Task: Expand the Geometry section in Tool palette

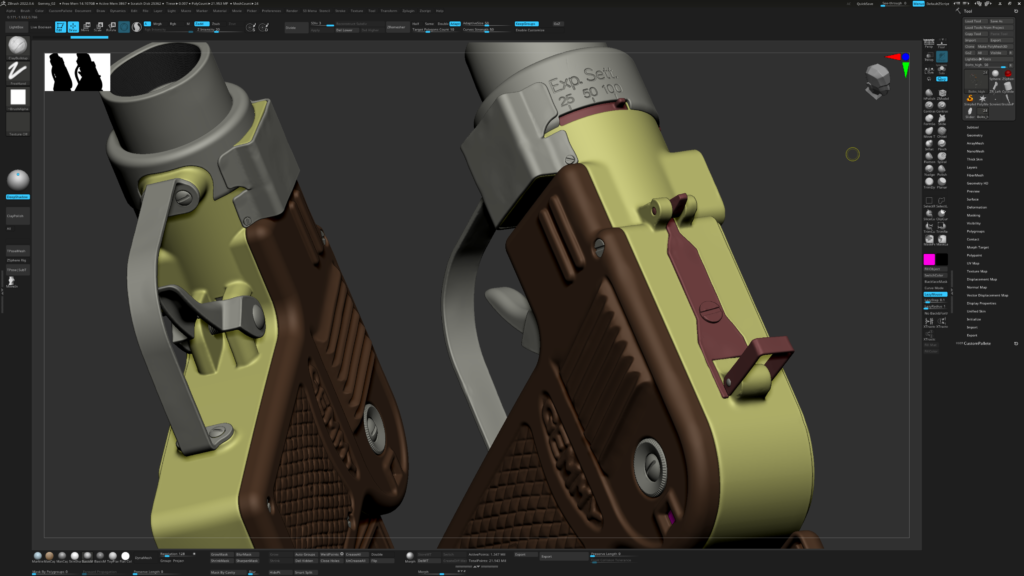Action: pyautogui.click(x=974, y=135)
